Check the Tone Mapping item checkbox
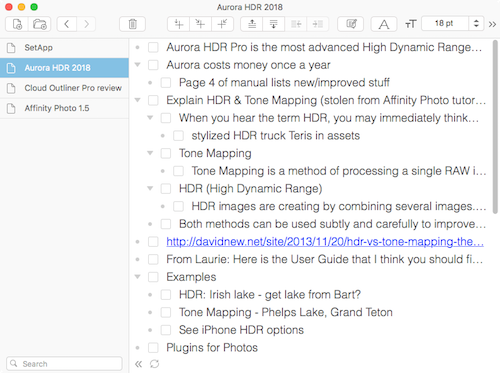This screenshot has height=373, width=500. point(166,153)
